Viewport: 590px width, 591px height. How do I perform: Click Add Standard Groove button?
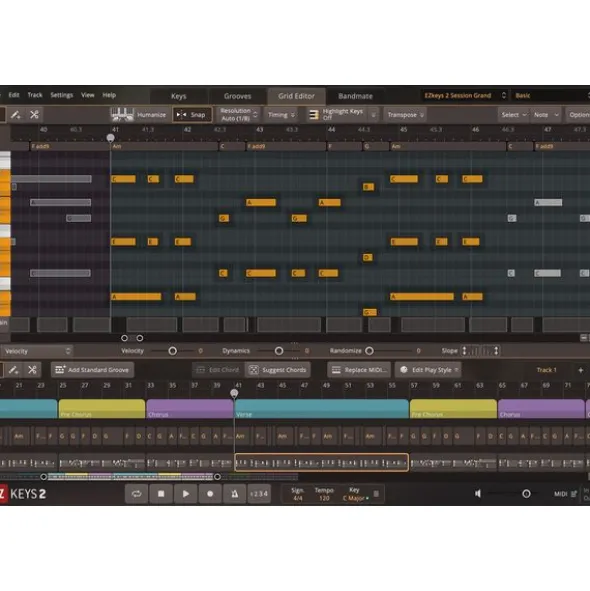pyautogui.click(x=92, y=370)
